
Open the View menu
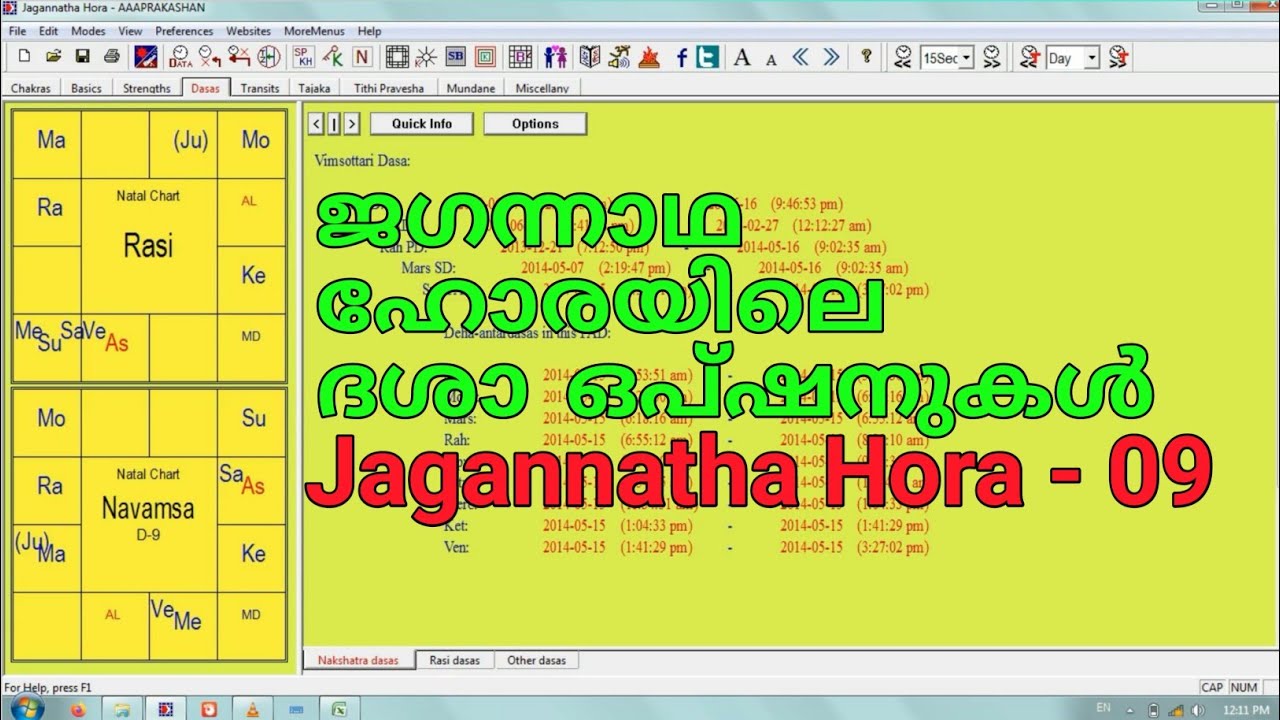coord(130,31)
